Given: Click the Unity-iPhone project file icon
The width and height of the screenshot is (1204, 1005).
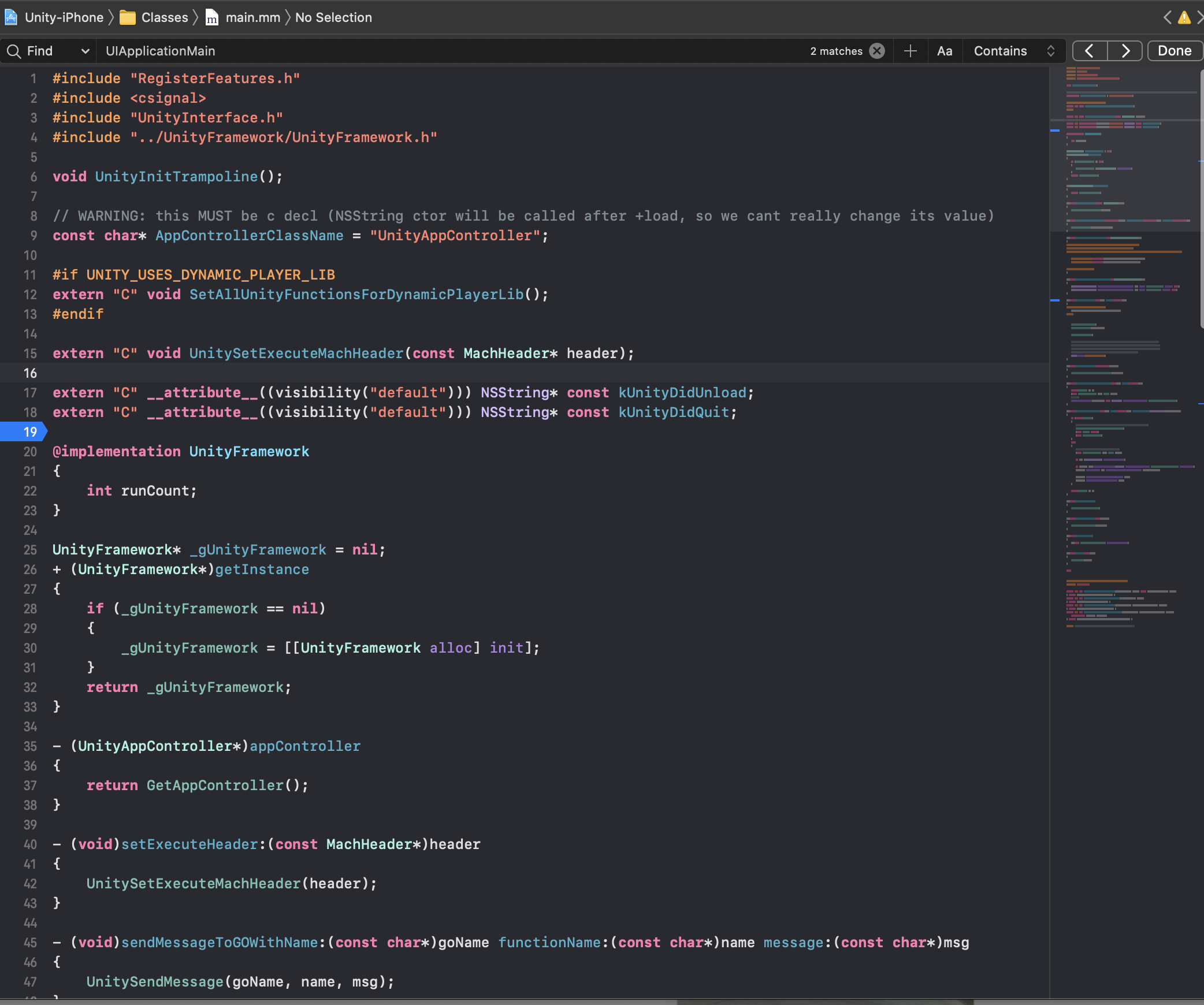Looking at the screenshot, I should (x=11, y=17).
